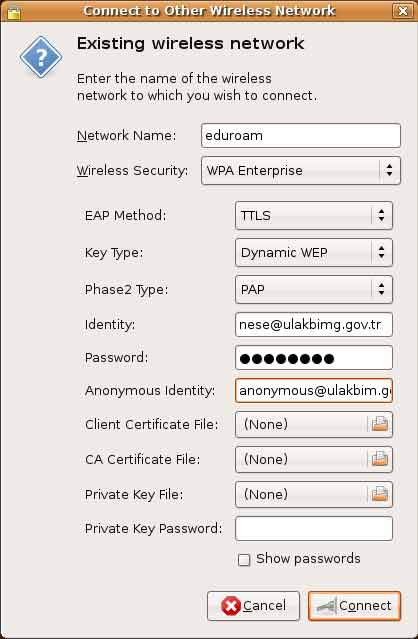Click the Anonymous Identity text field
The height and width of the screenshot is (639, 418).
tap(314, 391)
